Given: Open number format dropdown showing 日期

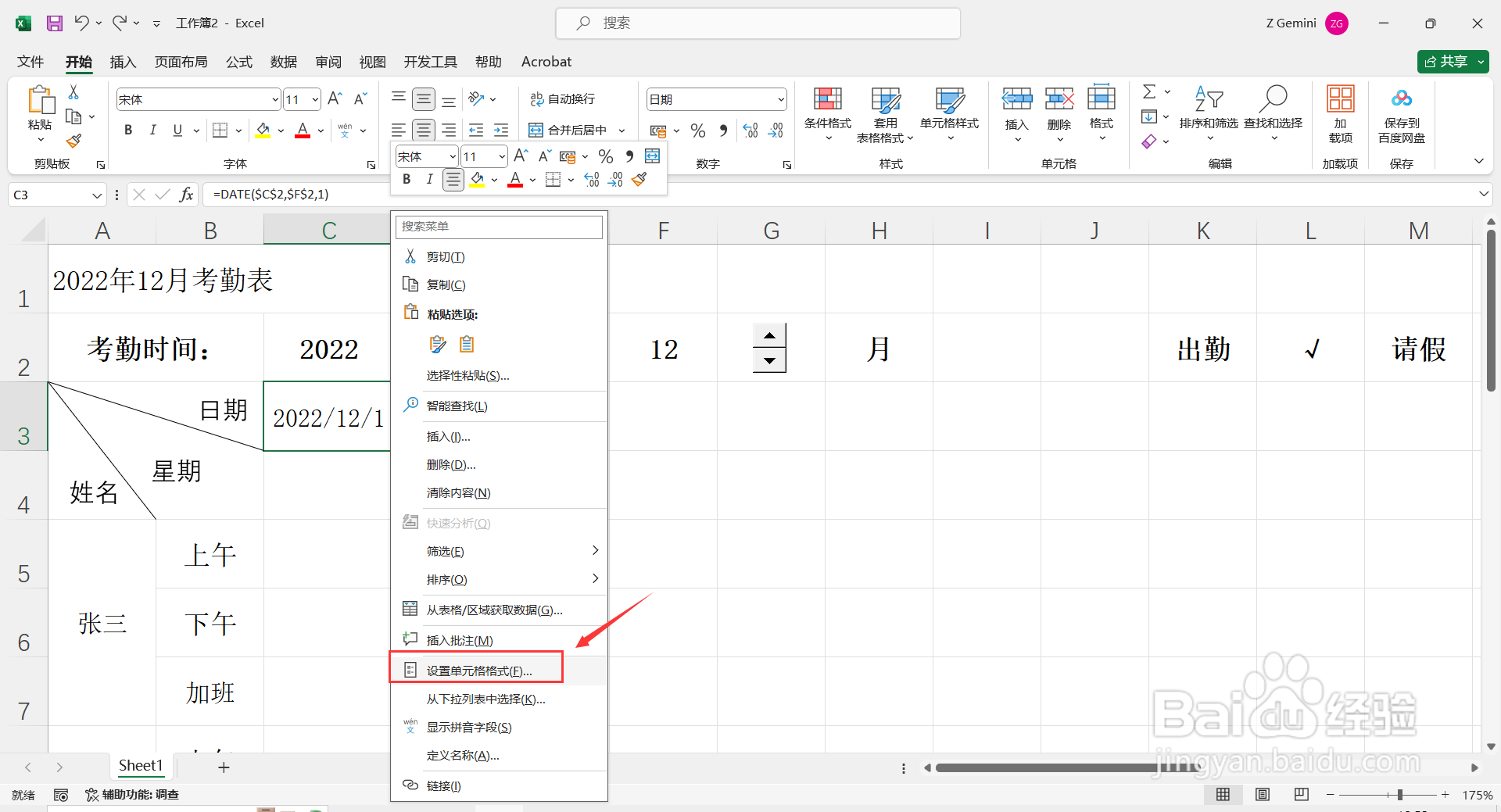Looking at the screenshot, I should [x=781, y=99].
